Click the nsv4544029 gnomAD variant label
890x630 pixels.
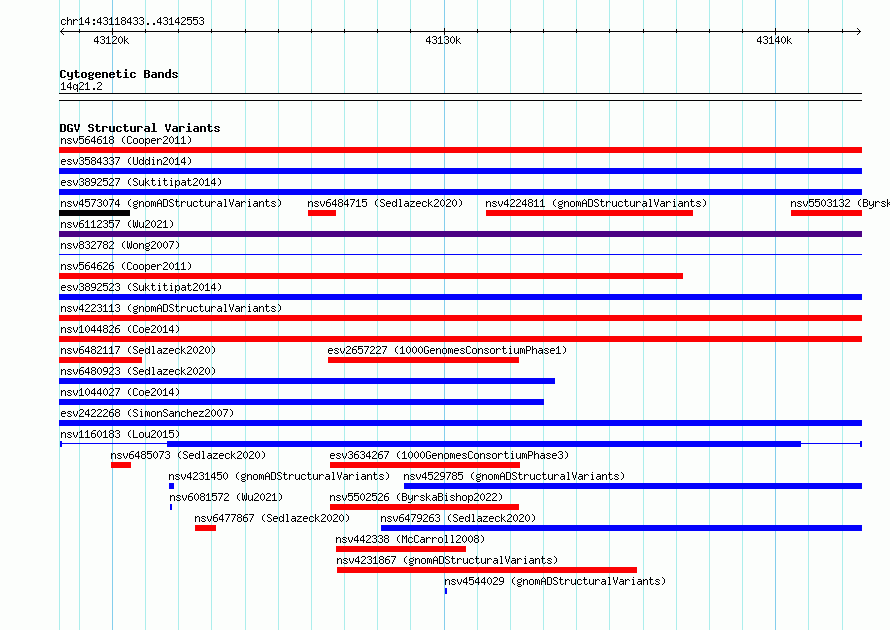pos(555,581)
